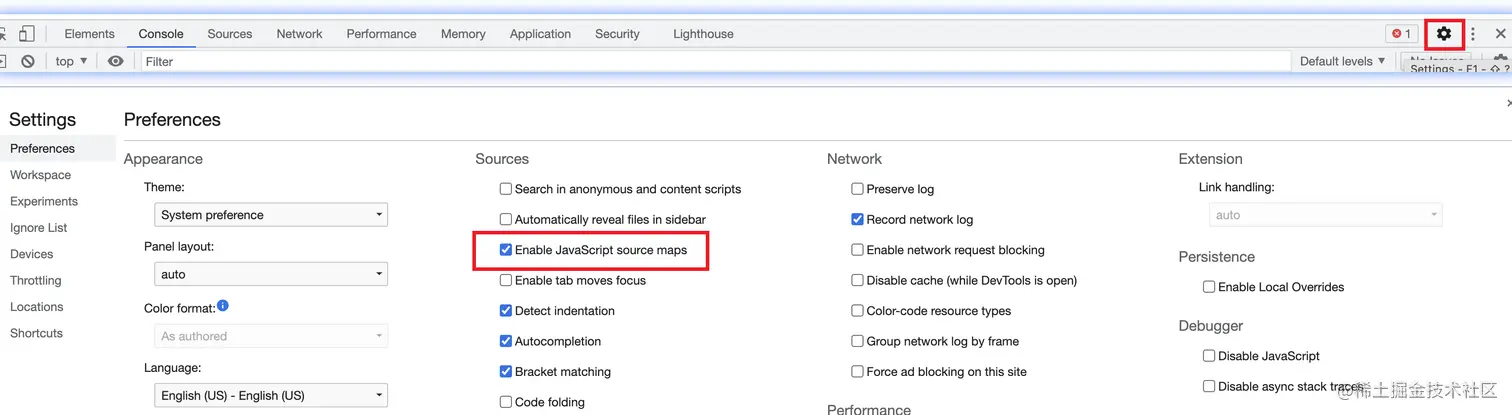Image resolution: width=1512 pixels, height=415 pixels.
Task: Open DevTools settings gear icon
Action: pyautogui.click(x=1443, y=34)
